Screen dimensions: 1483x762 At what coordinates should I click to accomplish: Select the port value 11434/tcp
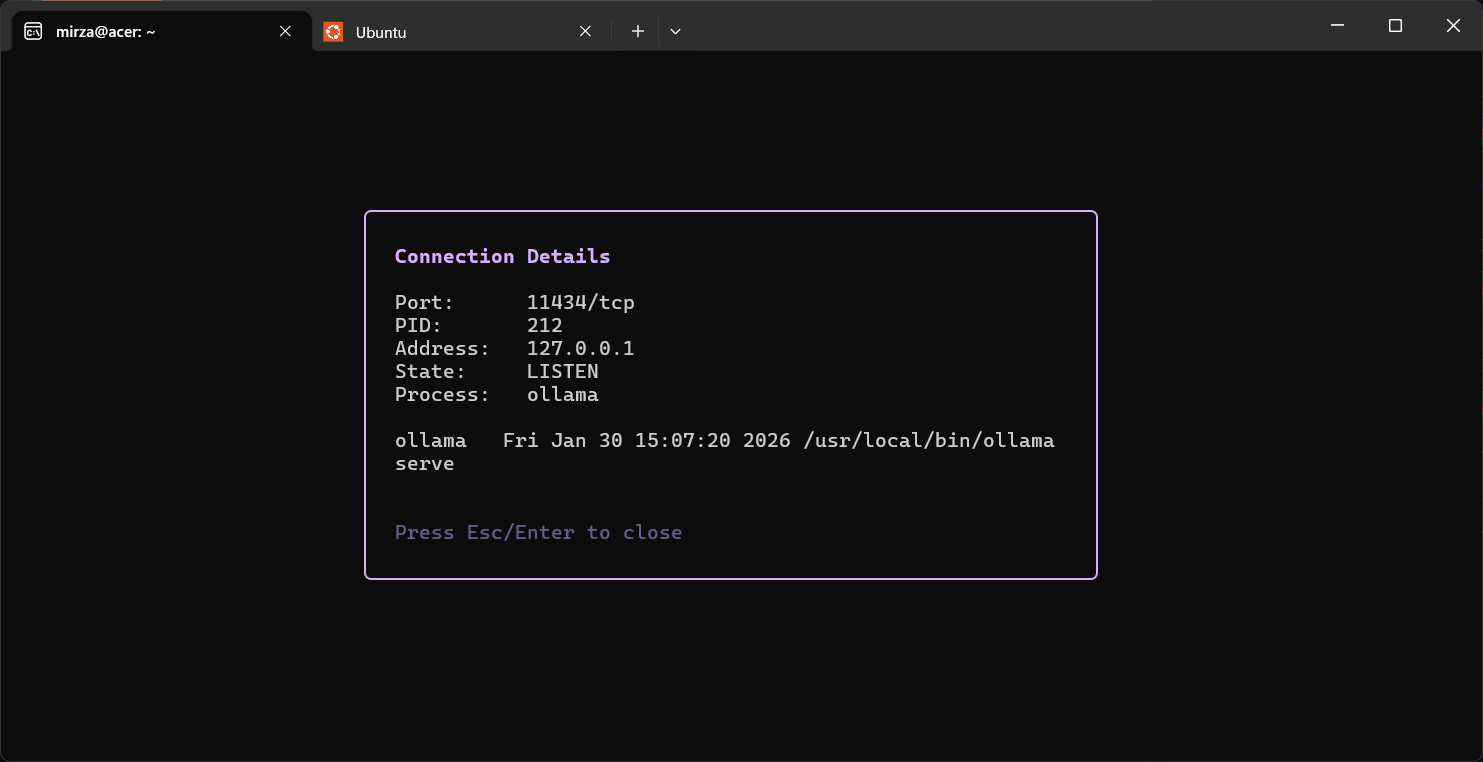pyautogui.click(x=581, y=302)
